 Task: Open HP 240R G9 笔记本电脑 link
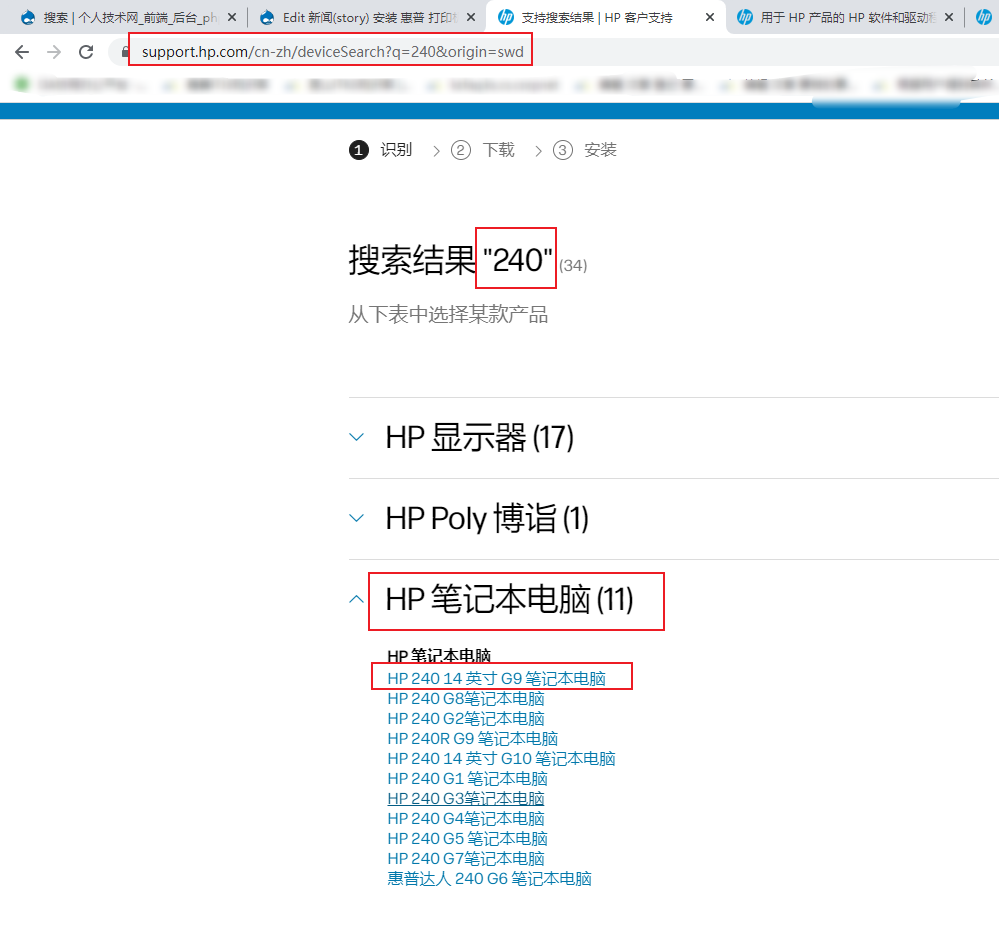point(473,738)
